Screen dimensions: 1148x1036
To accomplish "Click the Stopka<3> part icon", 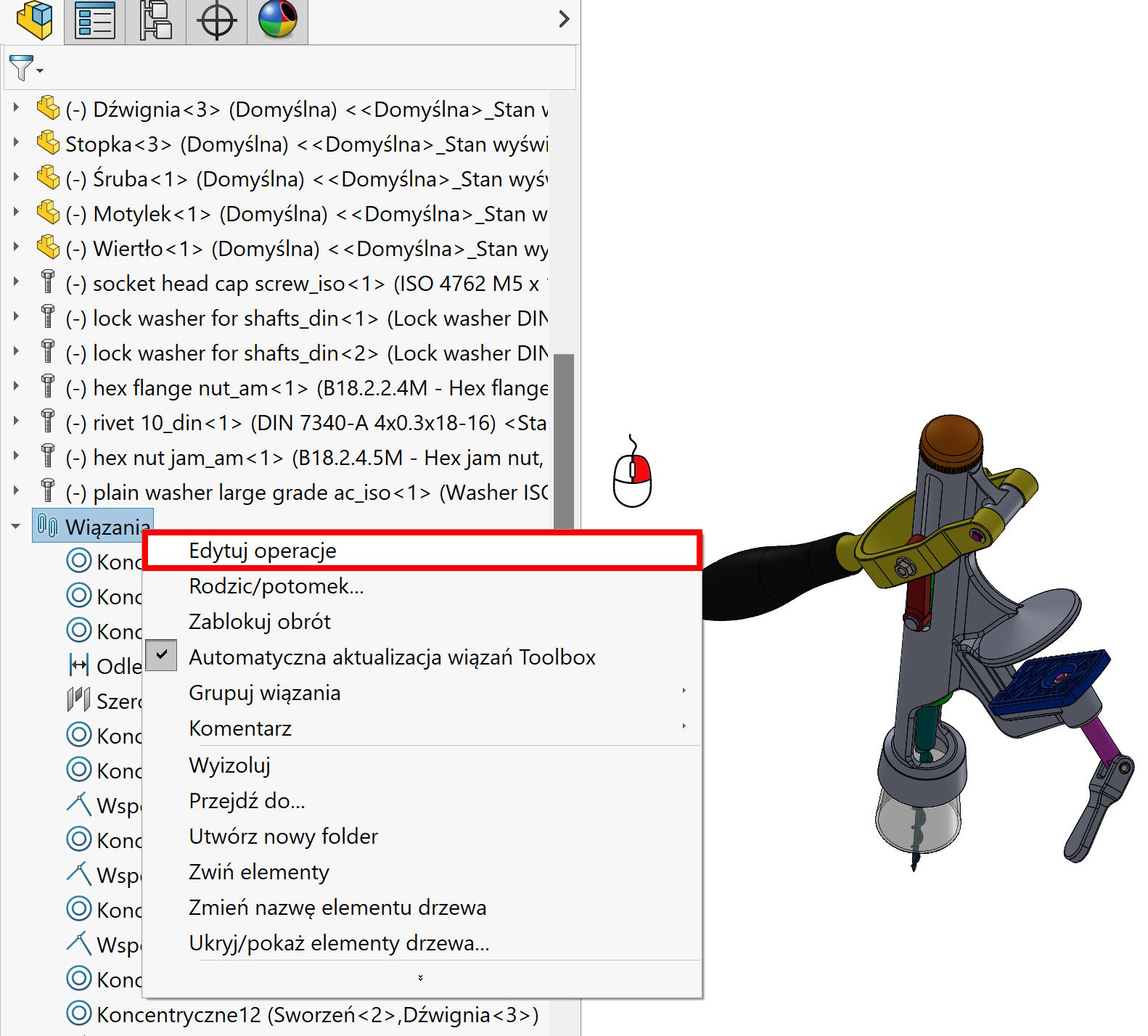I will pos(48,143).
